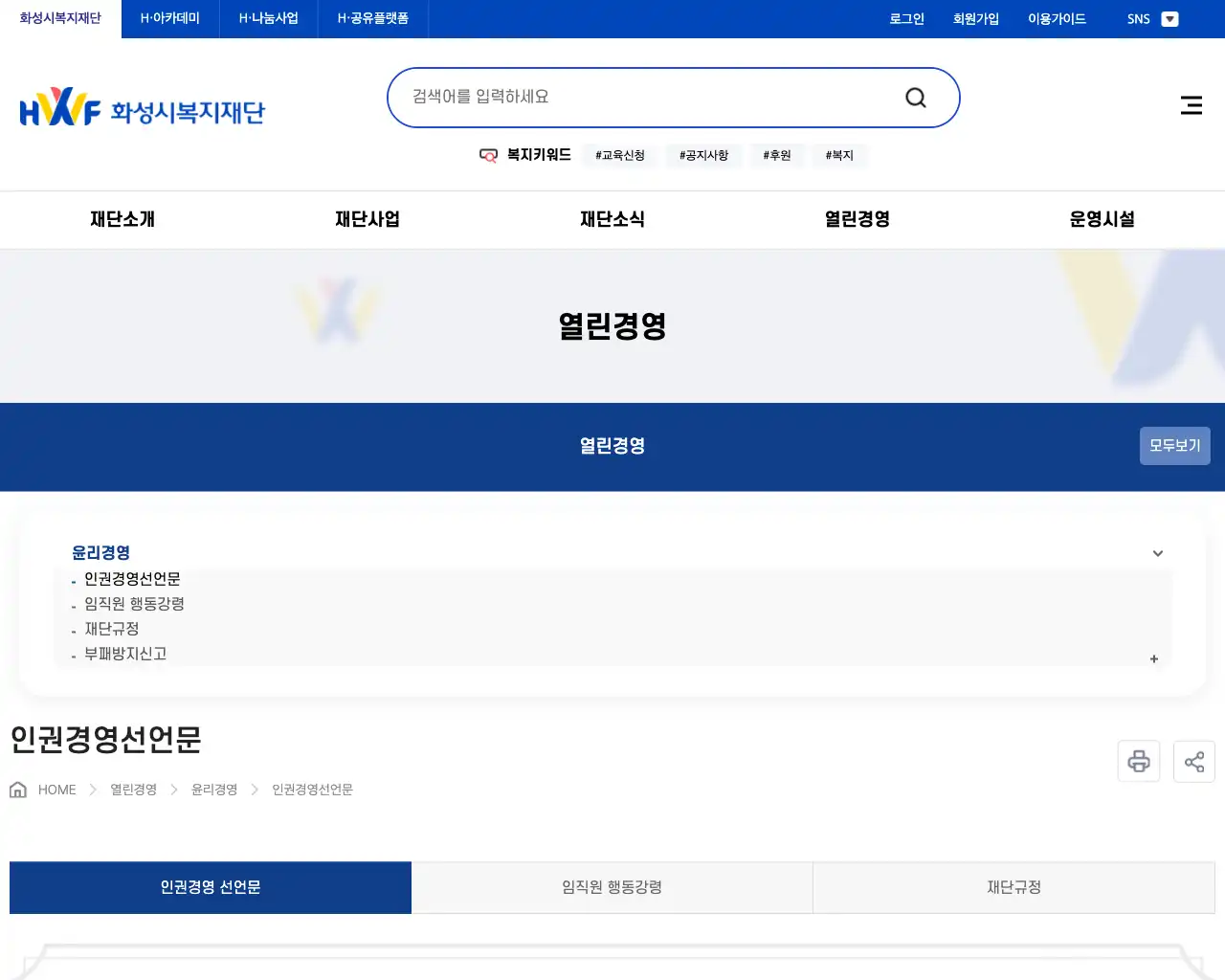
Task: Expand 부패방지신고 with the plus icon
Action: tap(1153, 658)
